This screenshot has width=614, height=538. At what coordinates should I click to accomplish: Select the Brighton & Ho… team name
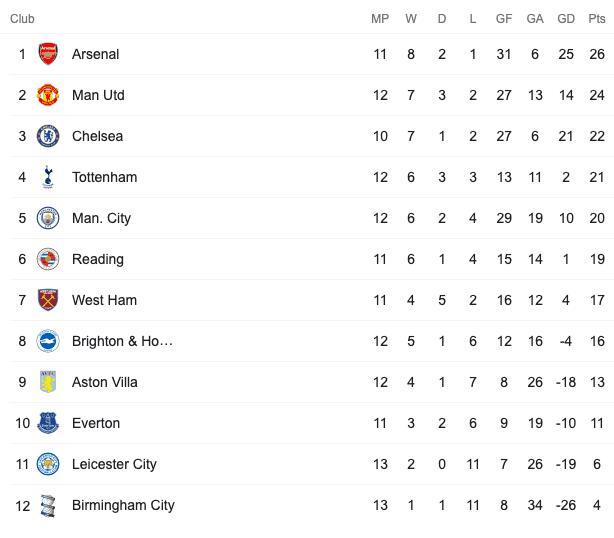(122, 341)
